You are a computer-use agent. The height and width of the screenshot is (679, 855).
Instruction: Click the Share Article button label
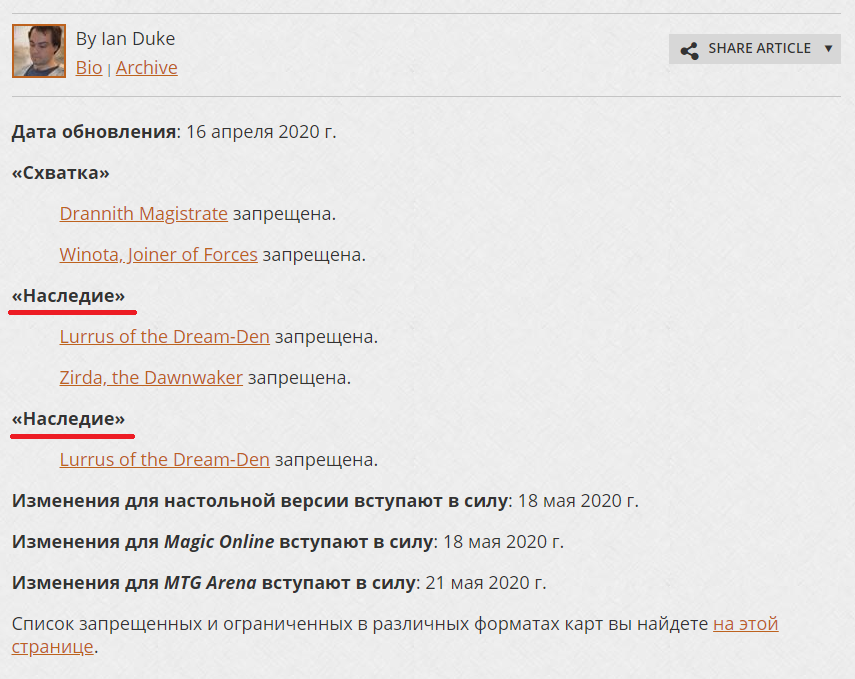759,48
